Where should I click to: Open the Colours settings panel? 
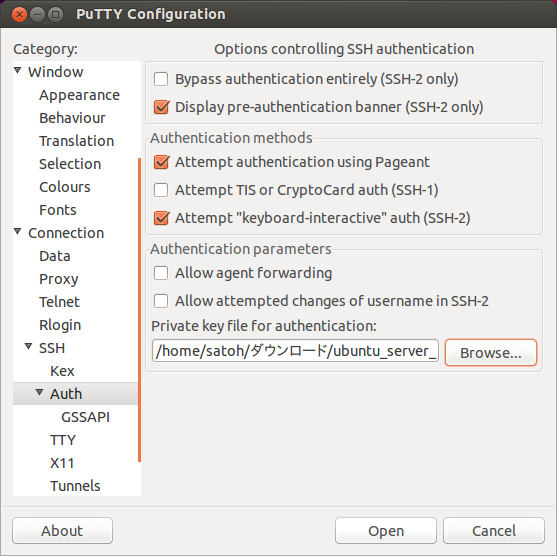click(65, 187)
